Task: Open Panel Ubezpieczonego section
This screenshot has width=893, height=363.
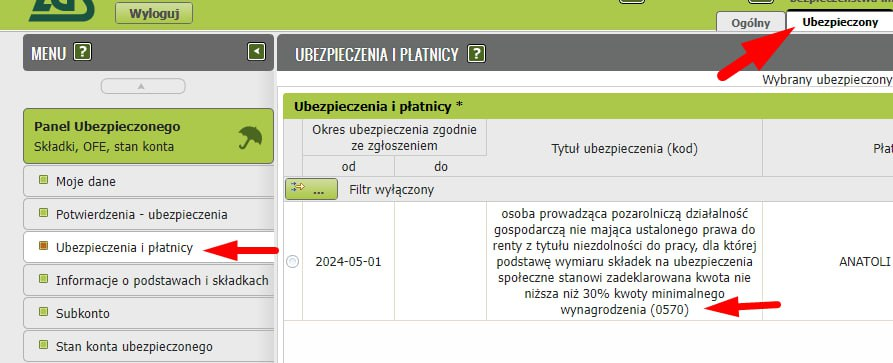Action: click(x=148, y=136)
